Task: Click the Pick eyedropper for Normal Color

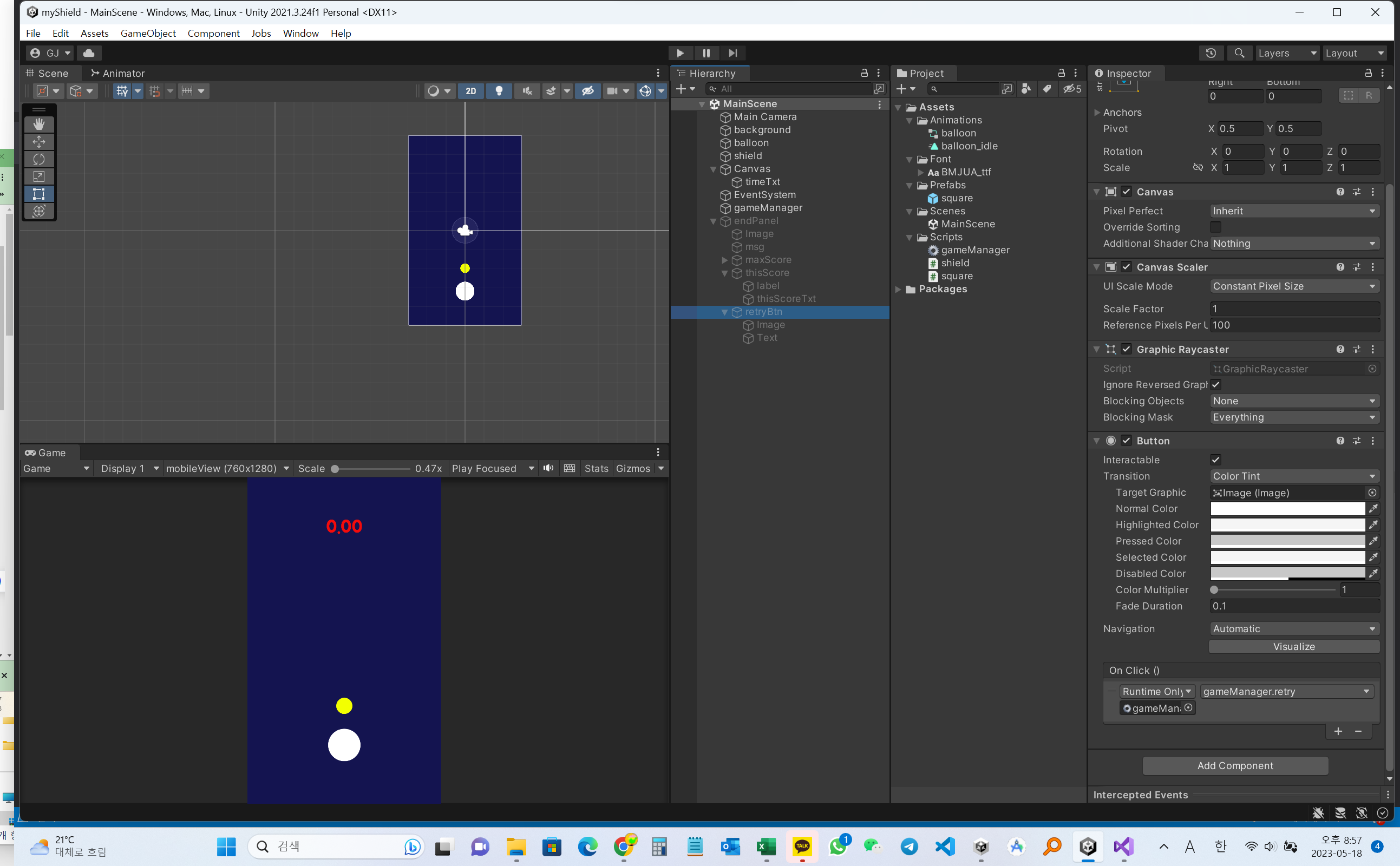Action: tap(1373, 509)
